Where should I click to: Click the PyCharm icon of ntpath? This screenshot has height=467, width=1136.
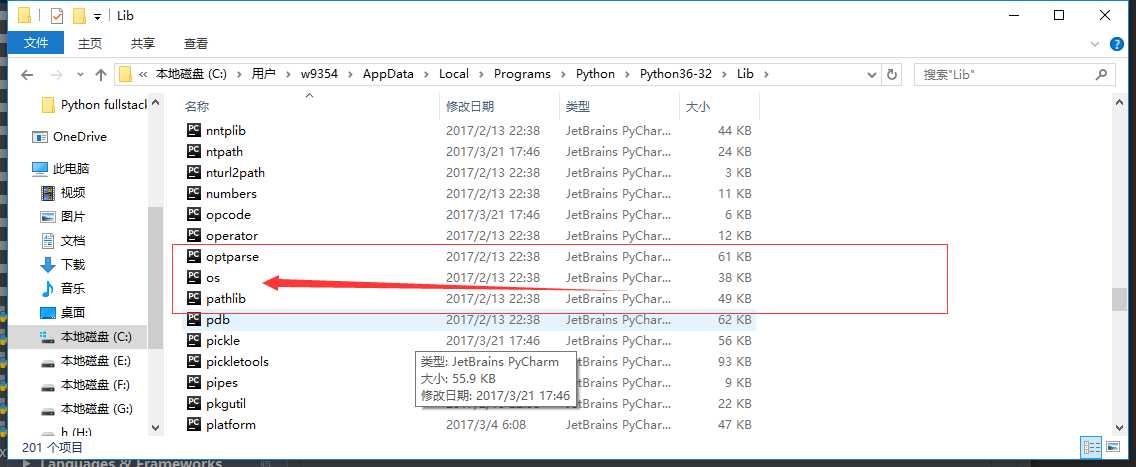coord(193,151)
